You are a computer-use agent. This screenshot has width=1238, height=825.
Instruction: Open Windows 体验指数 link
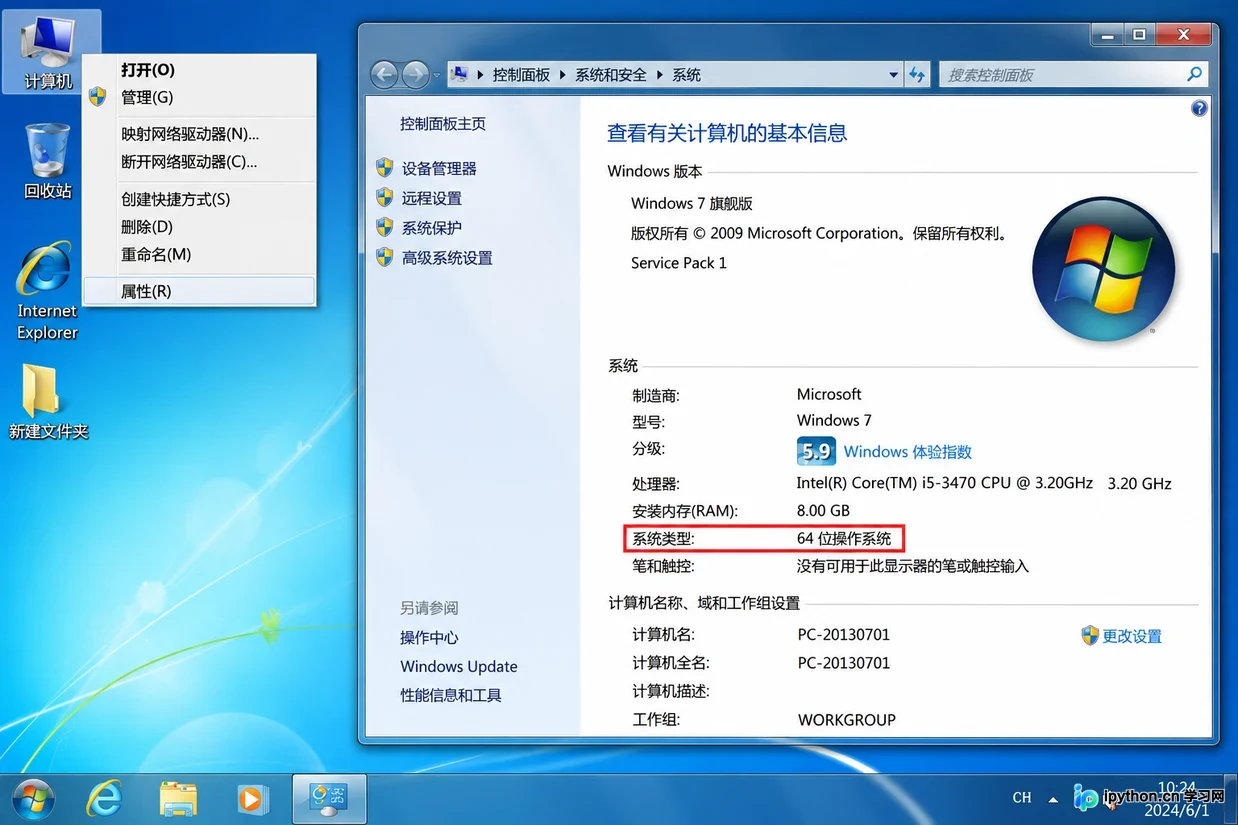pyautogui.click(x=908, y=452)
